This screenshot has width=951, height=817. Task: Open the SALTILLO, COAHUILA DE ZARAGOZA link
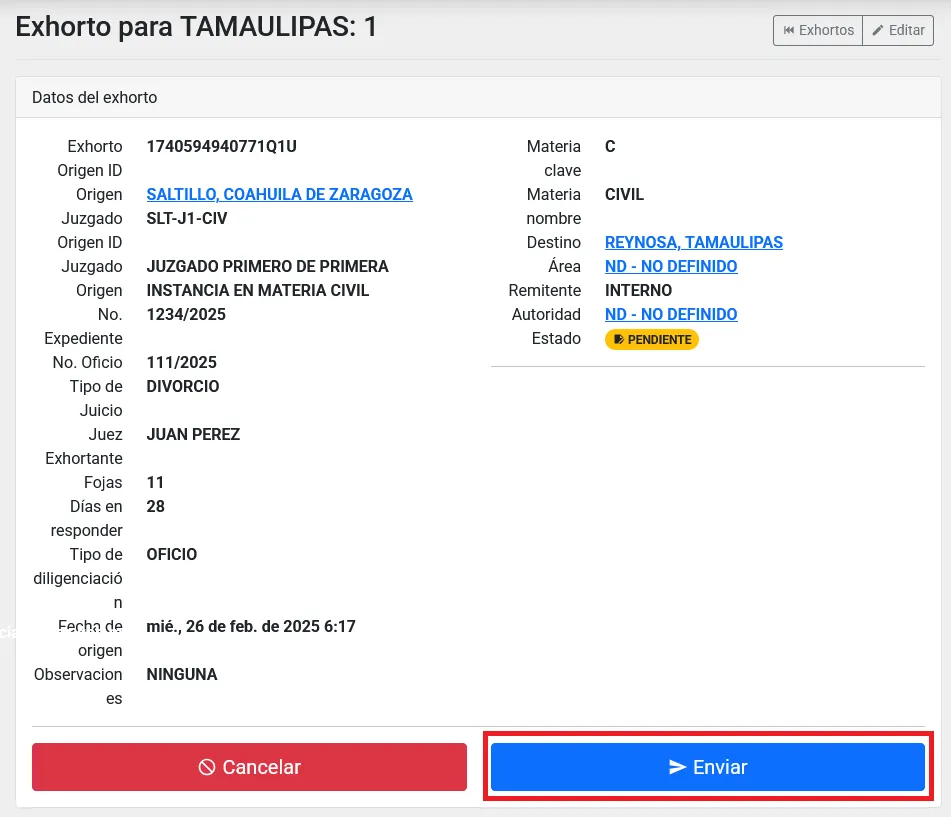[279, 194]
